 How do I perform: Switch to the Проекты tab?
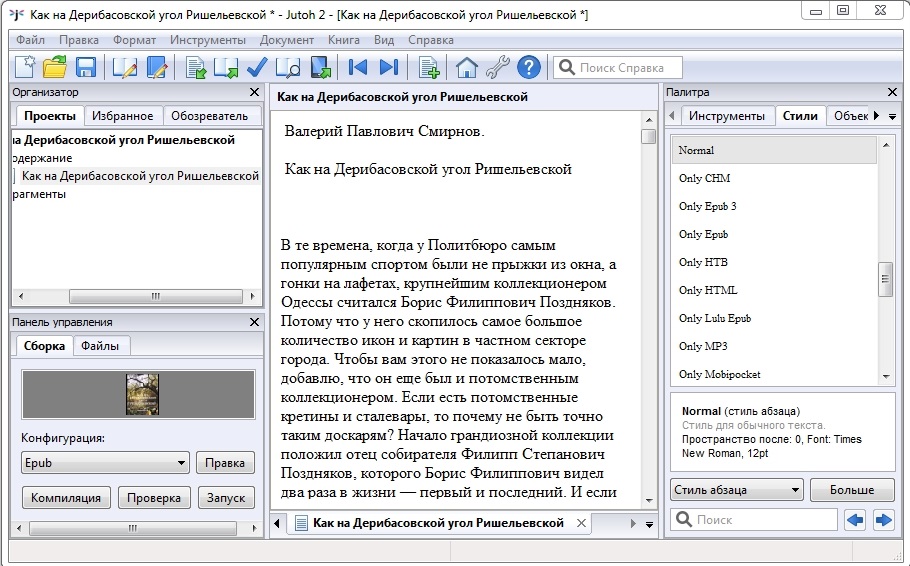pyautogui.click(x=50, y=116)
